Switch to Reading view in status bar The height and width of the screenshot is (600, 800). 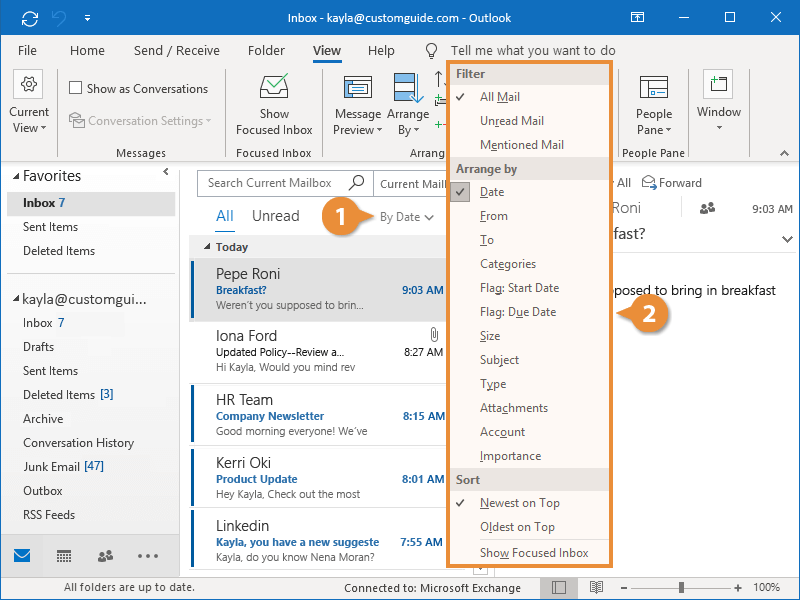(596, 588)
